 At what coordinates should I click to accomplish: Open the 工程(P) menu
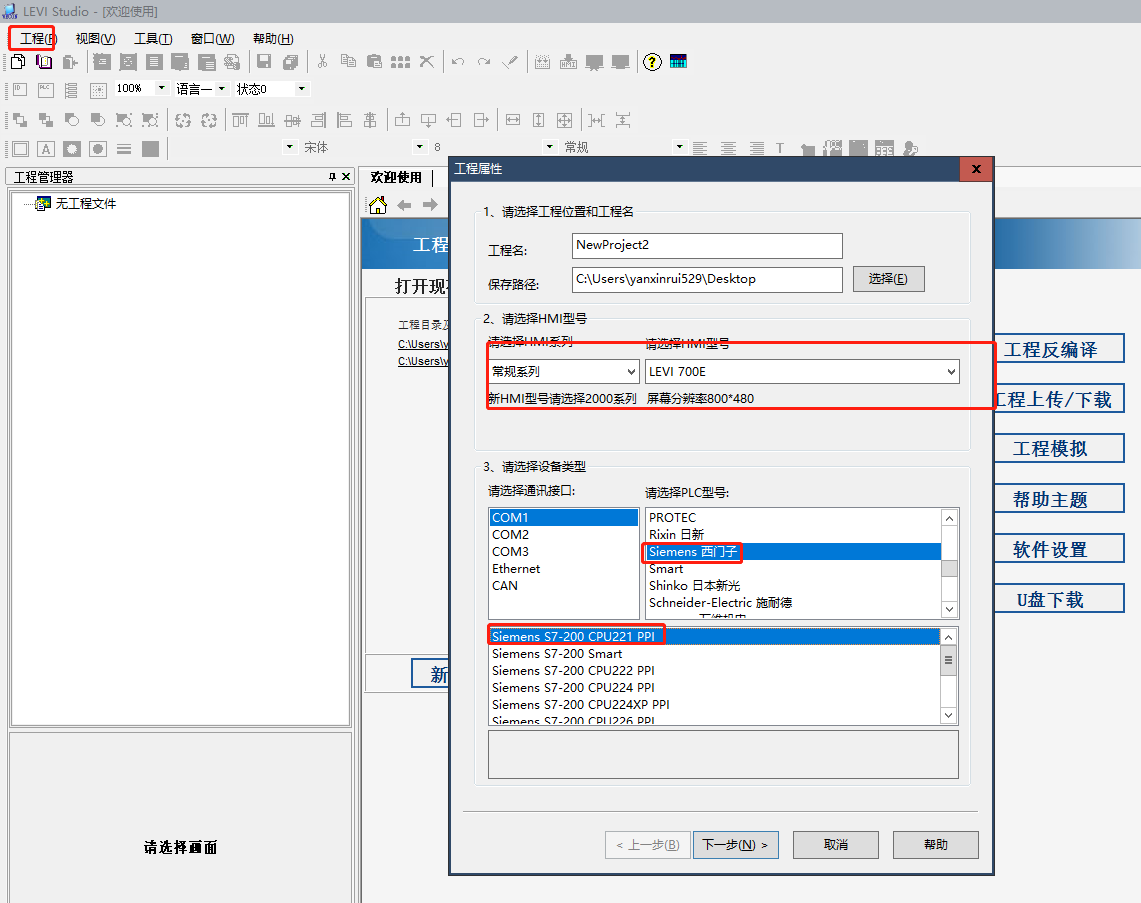point(38,39)
